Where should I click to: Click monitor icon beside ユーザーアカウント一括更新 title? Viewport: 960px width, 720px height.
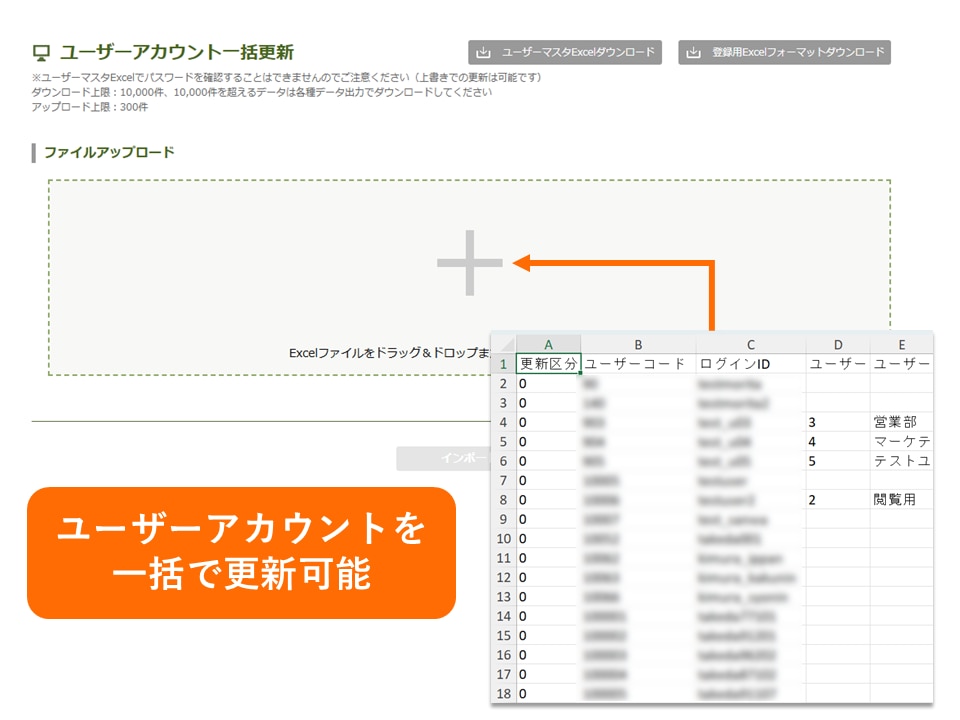pos(42,53)
